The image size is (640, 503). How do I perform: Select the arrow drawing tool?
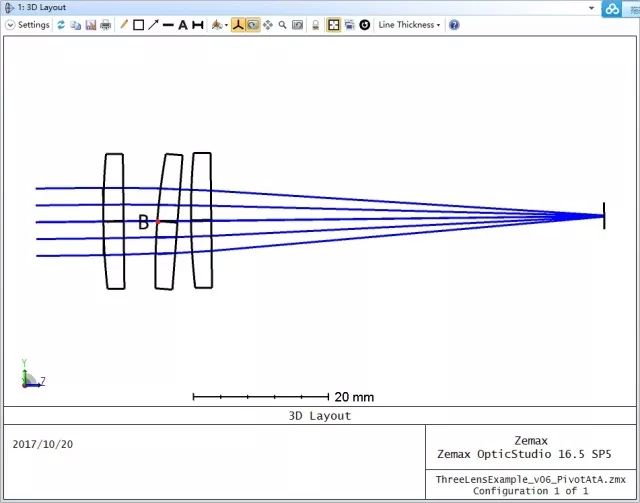point(153,25)
